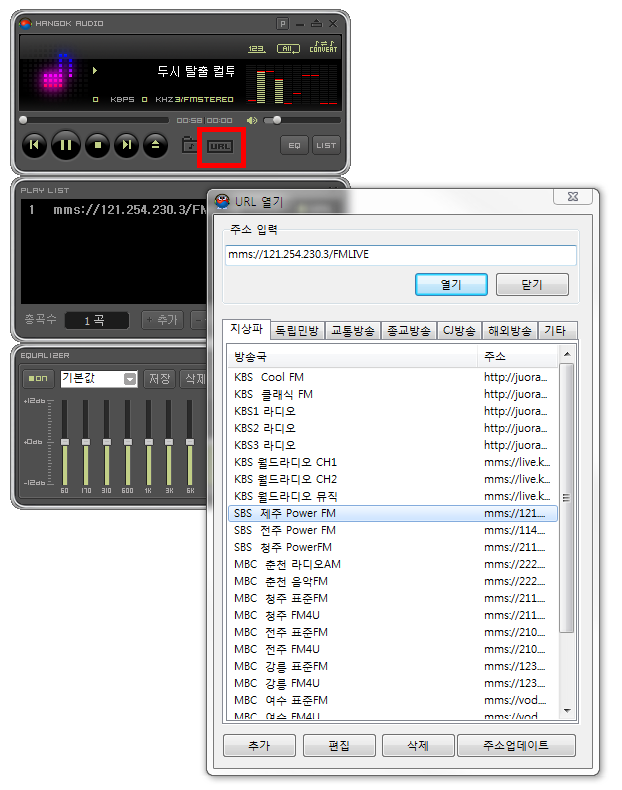Click the eject button in the player
This screenshot has width=622, height=790.
click(x=156, y=145)
